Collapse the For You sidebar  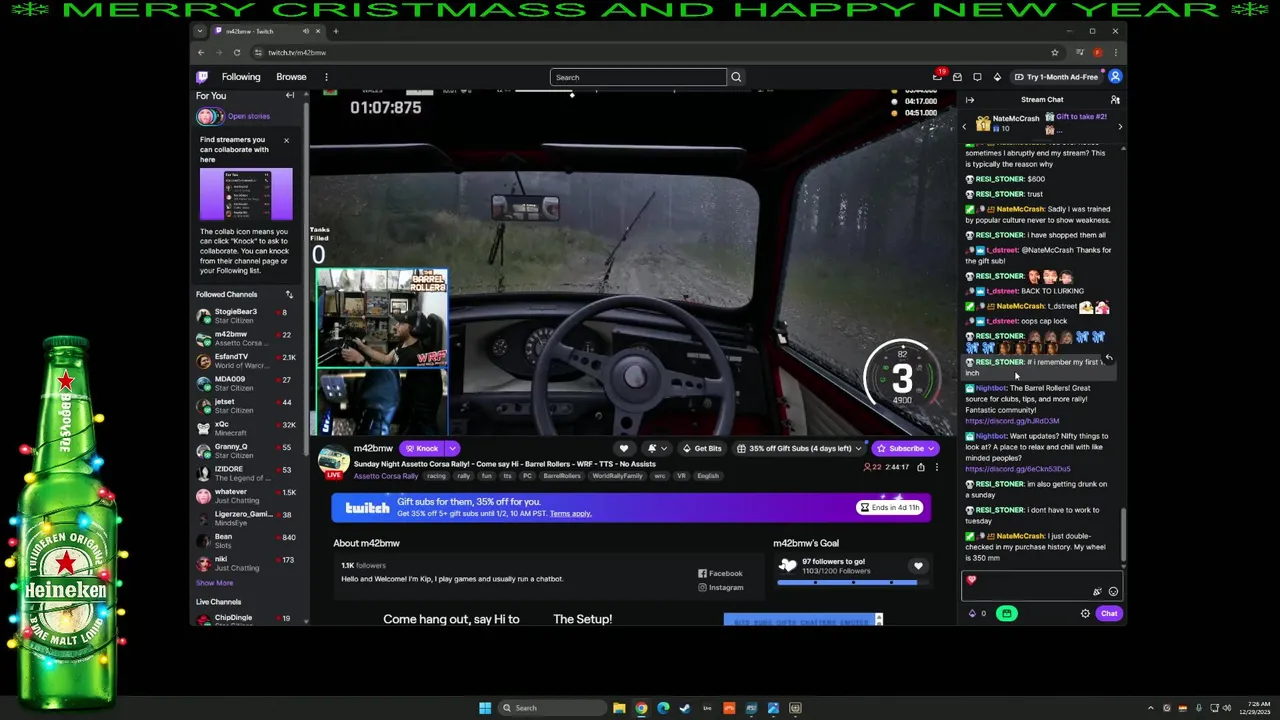290,96
